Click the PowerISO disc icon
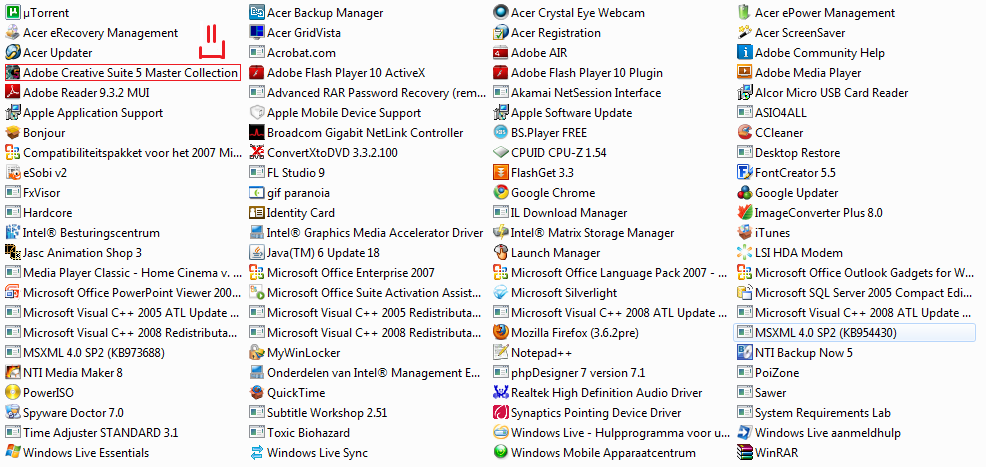 click(x=12, y=393)
